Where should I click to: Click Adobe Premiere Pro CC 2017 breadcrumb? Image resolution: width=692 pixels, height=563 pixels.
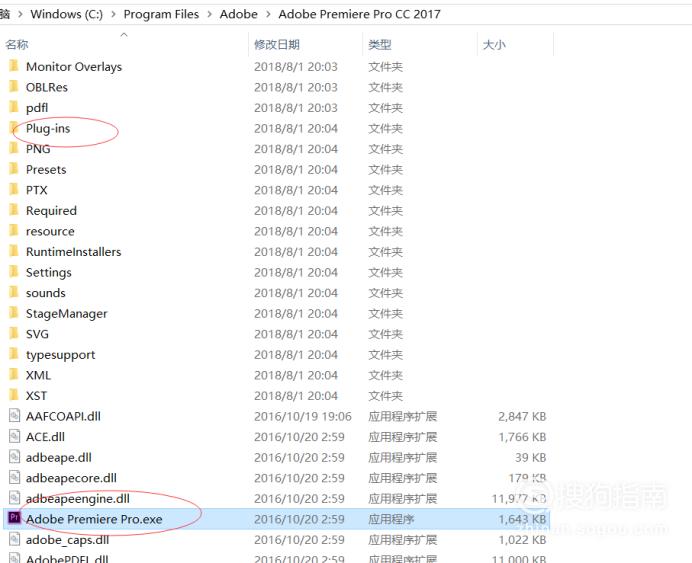pos(359,14)
